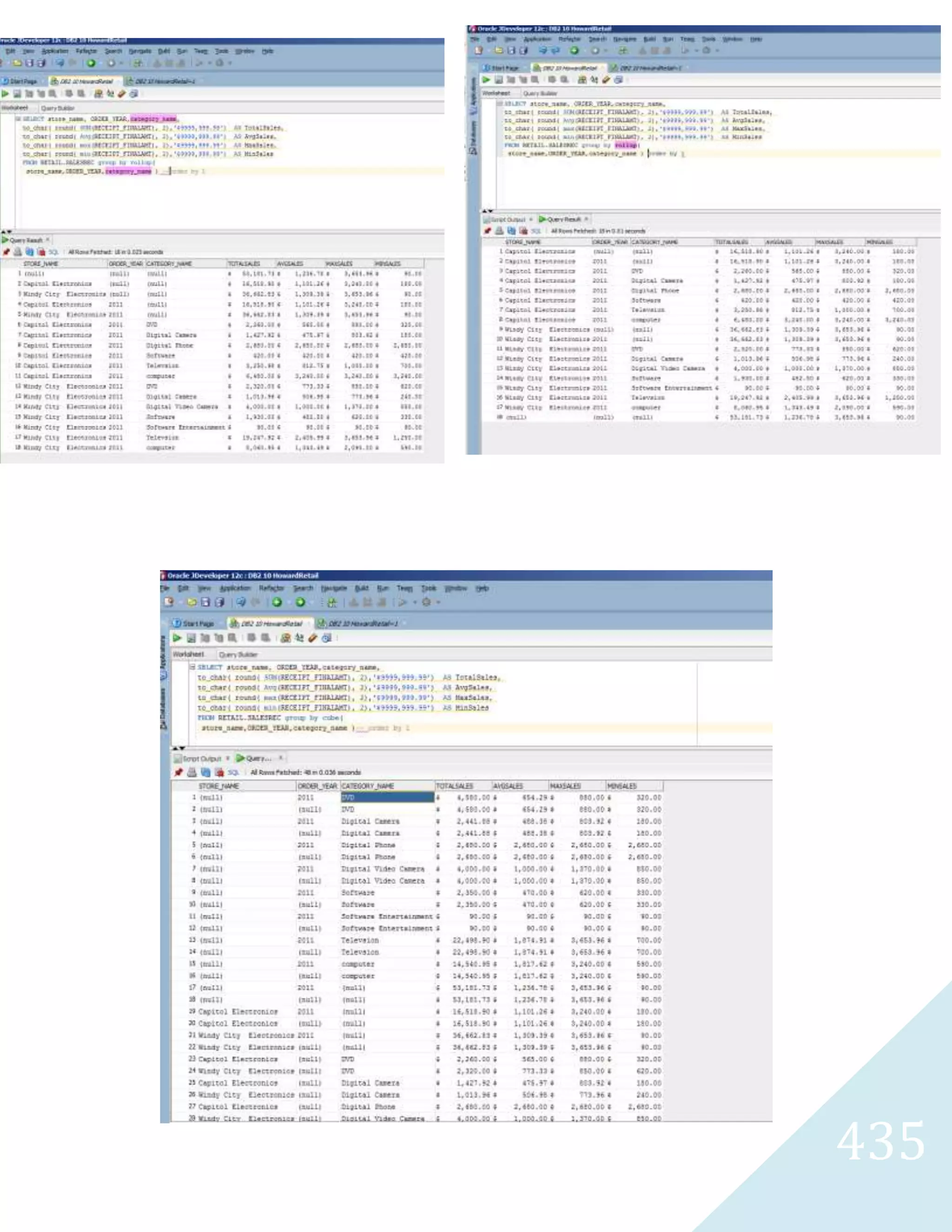
Task: Click 'Digital Camera' cell in top-left window row 7
Action: point(171,335)
